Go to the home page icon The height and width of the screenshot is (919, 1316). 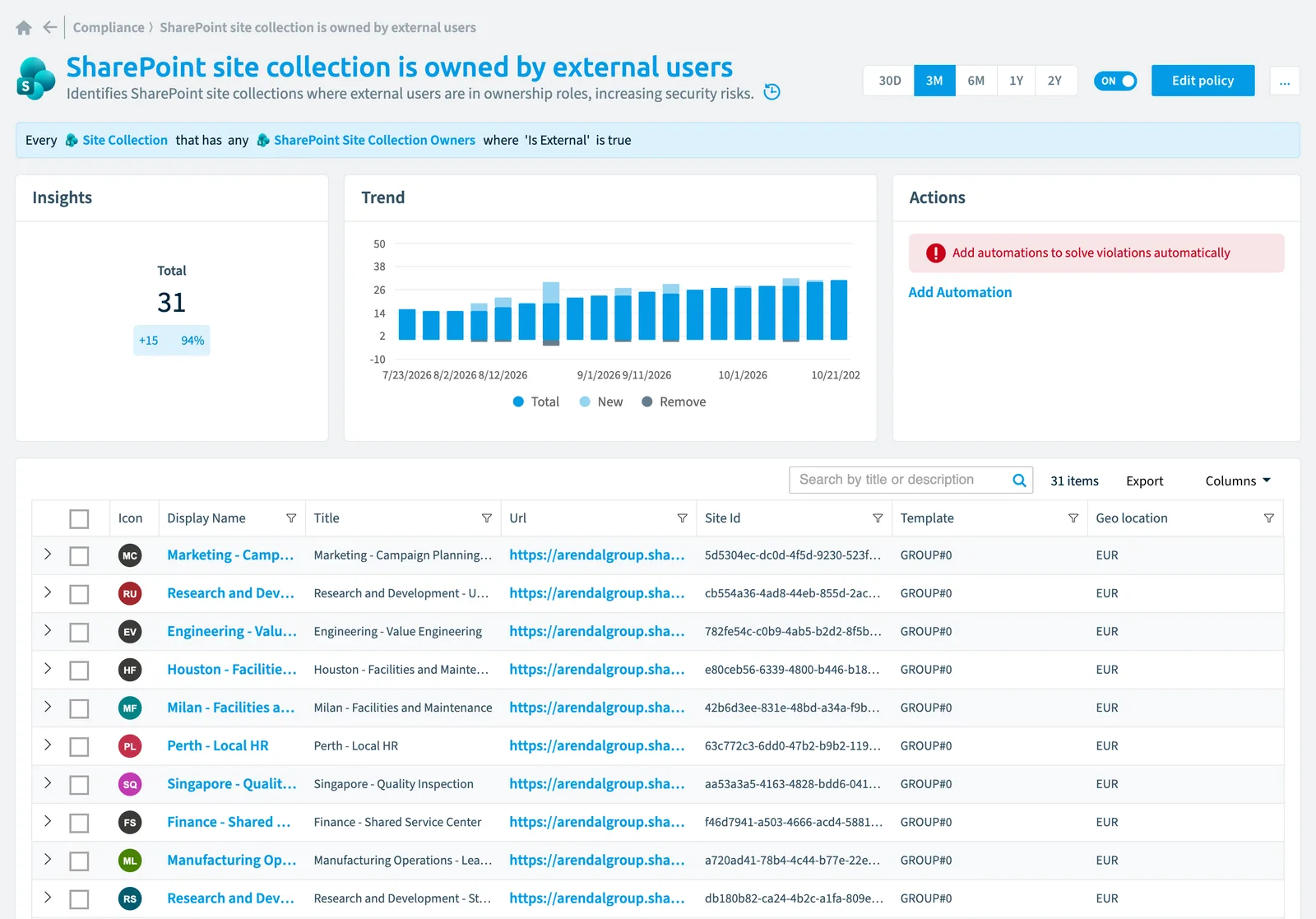click(x=24, y=28)
